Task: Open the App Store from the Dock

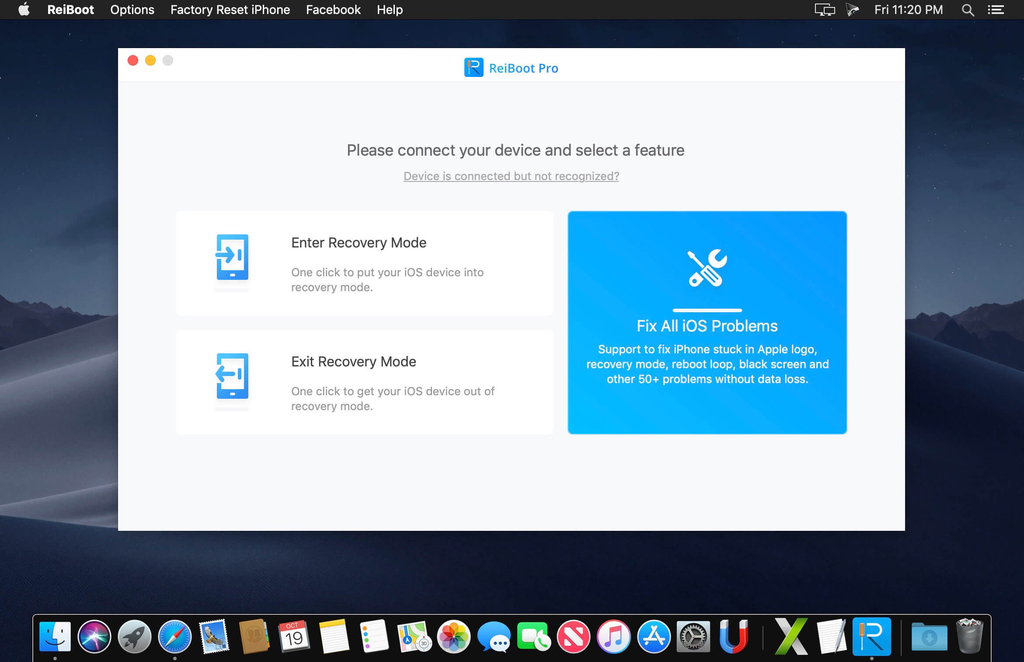Action: [x=653, y=636]
